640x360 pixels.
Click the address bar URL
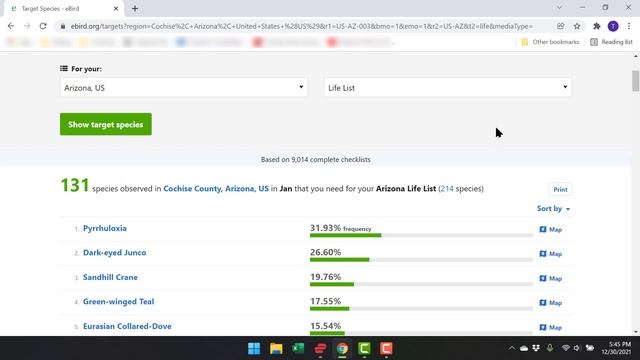pyautogui.click(x=301, y=26)
